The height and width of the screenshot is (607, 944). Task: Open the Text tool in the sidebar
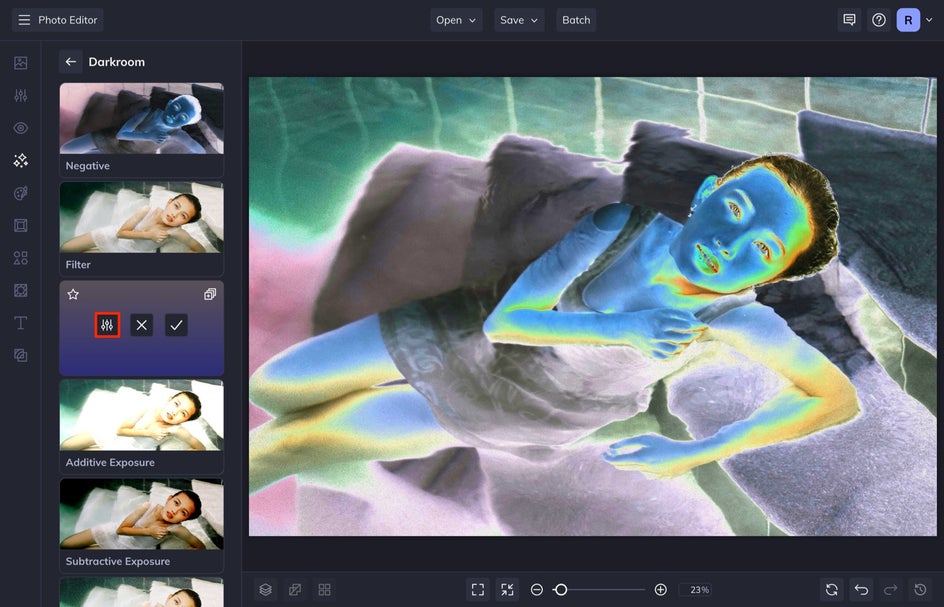coord(20,323)
